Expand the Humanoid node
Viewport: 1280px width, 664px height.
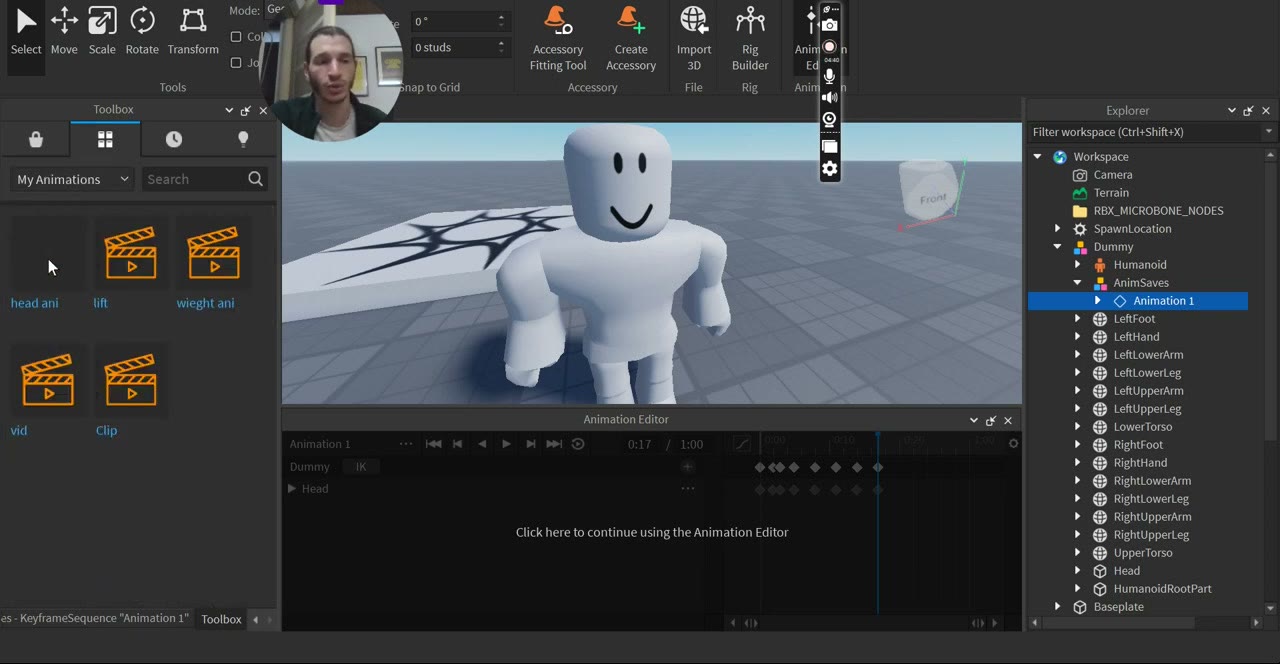1077,265
